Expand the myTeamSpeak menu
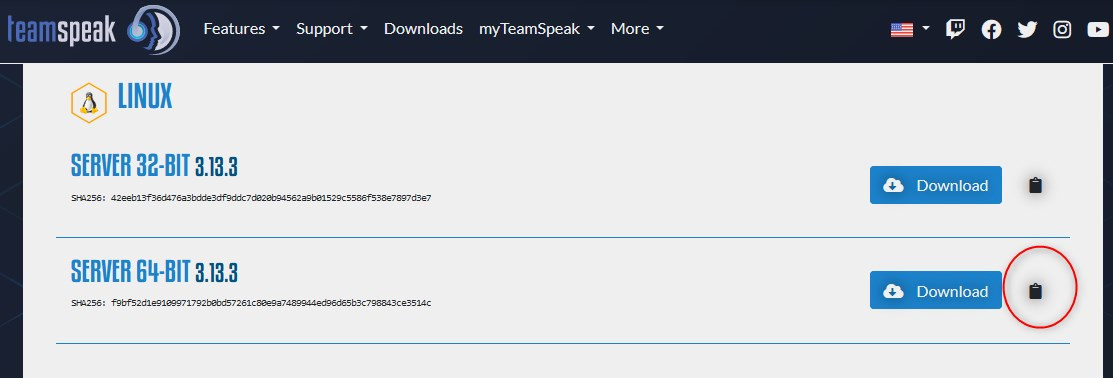The image size is (1113, 378). coord(537,29)
